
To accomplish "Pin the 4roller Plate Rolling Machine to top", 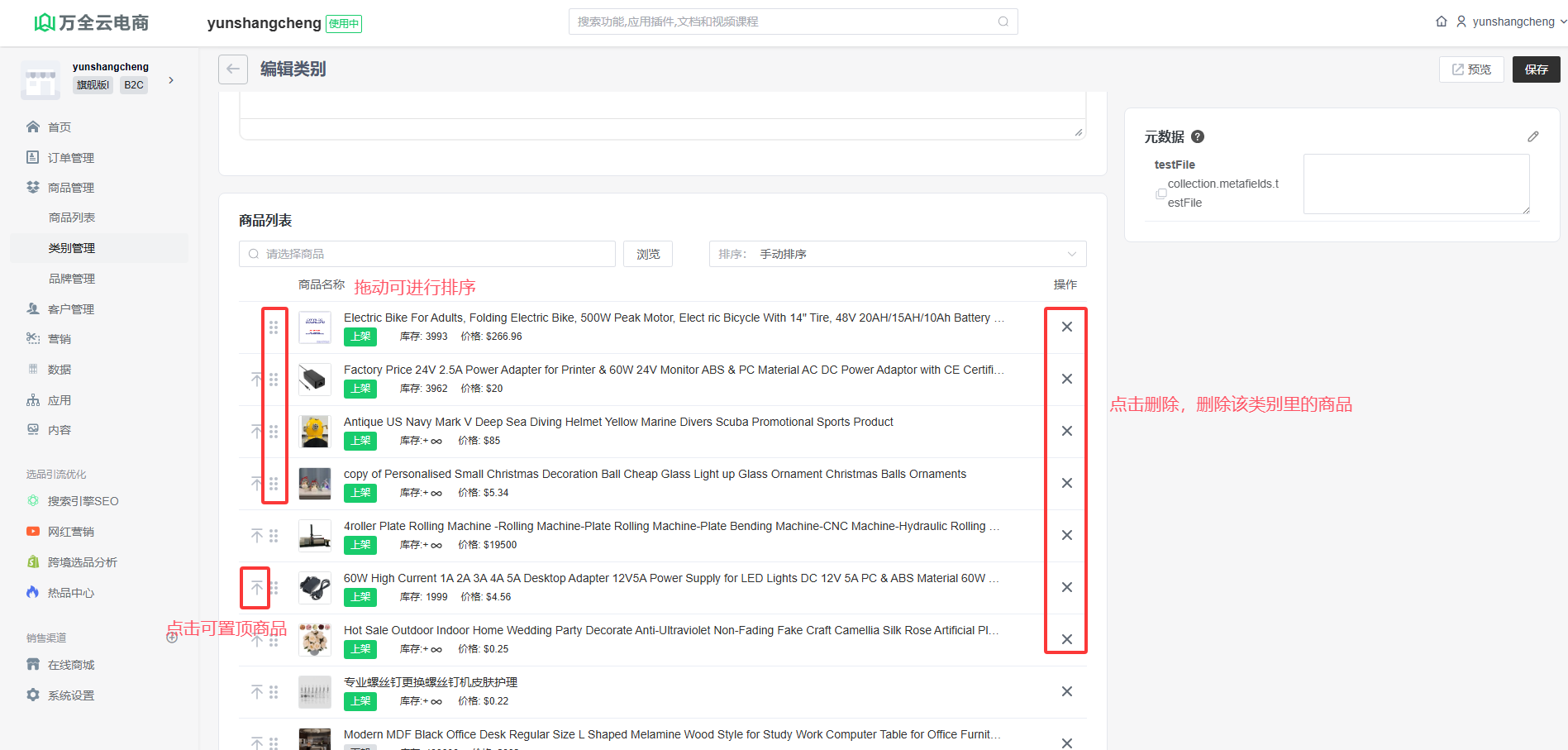I will (x=257, y=536).
